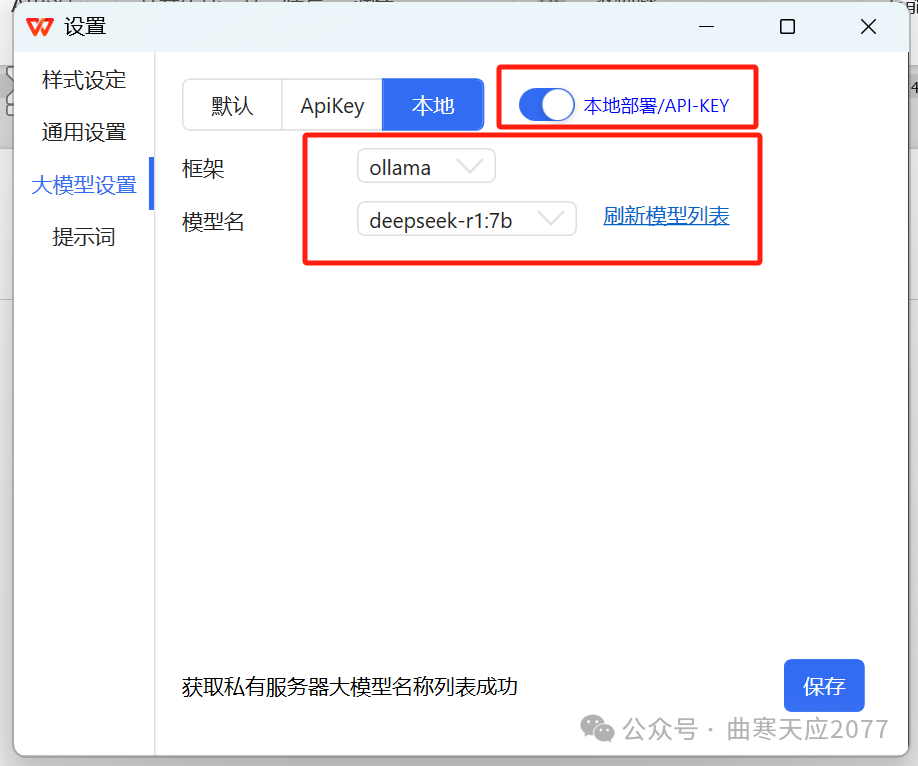Viewport: 918px width, 766px height.
Task: Select the 本地 mode tab
Action: [433, 105]
